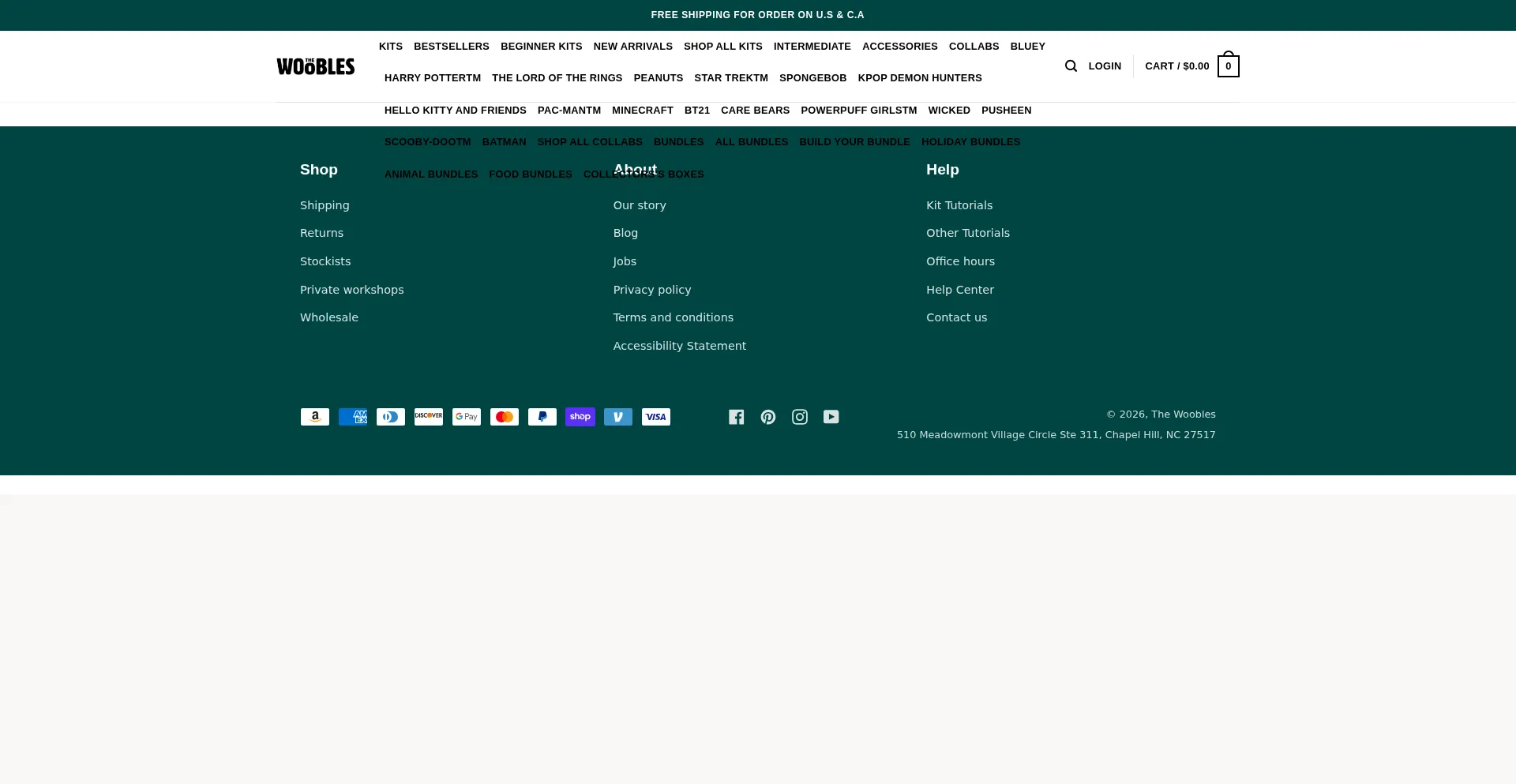Open Terms and conditions link
Screen dimensions: 1516x784
674,317
